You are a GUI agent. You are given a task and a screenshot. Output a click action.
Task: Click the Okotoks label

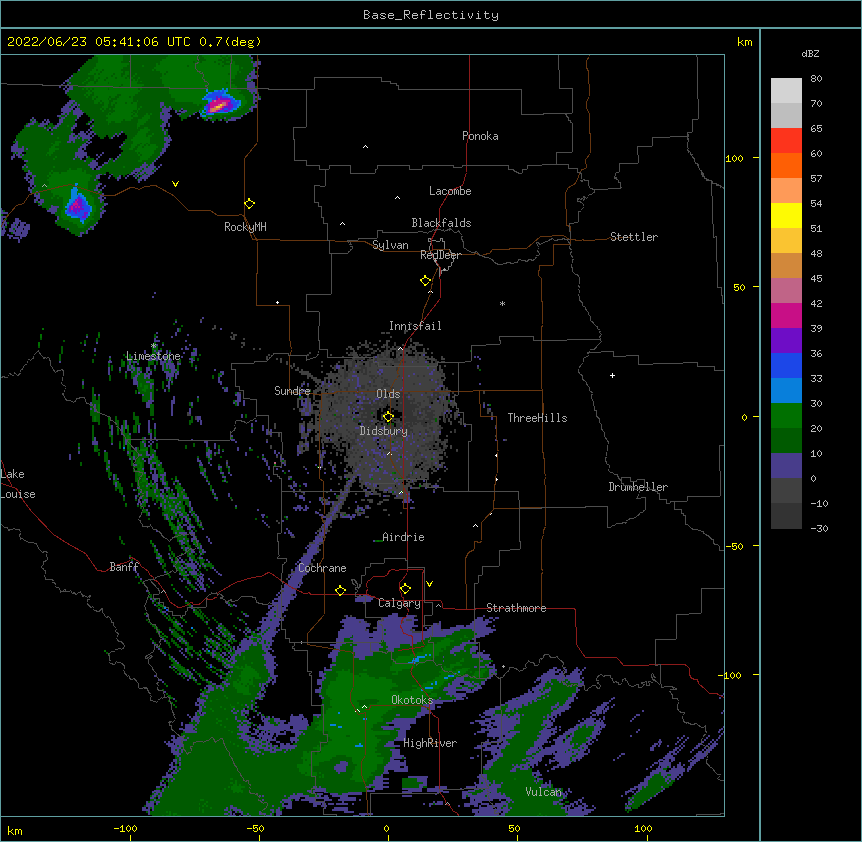(412, 700)
